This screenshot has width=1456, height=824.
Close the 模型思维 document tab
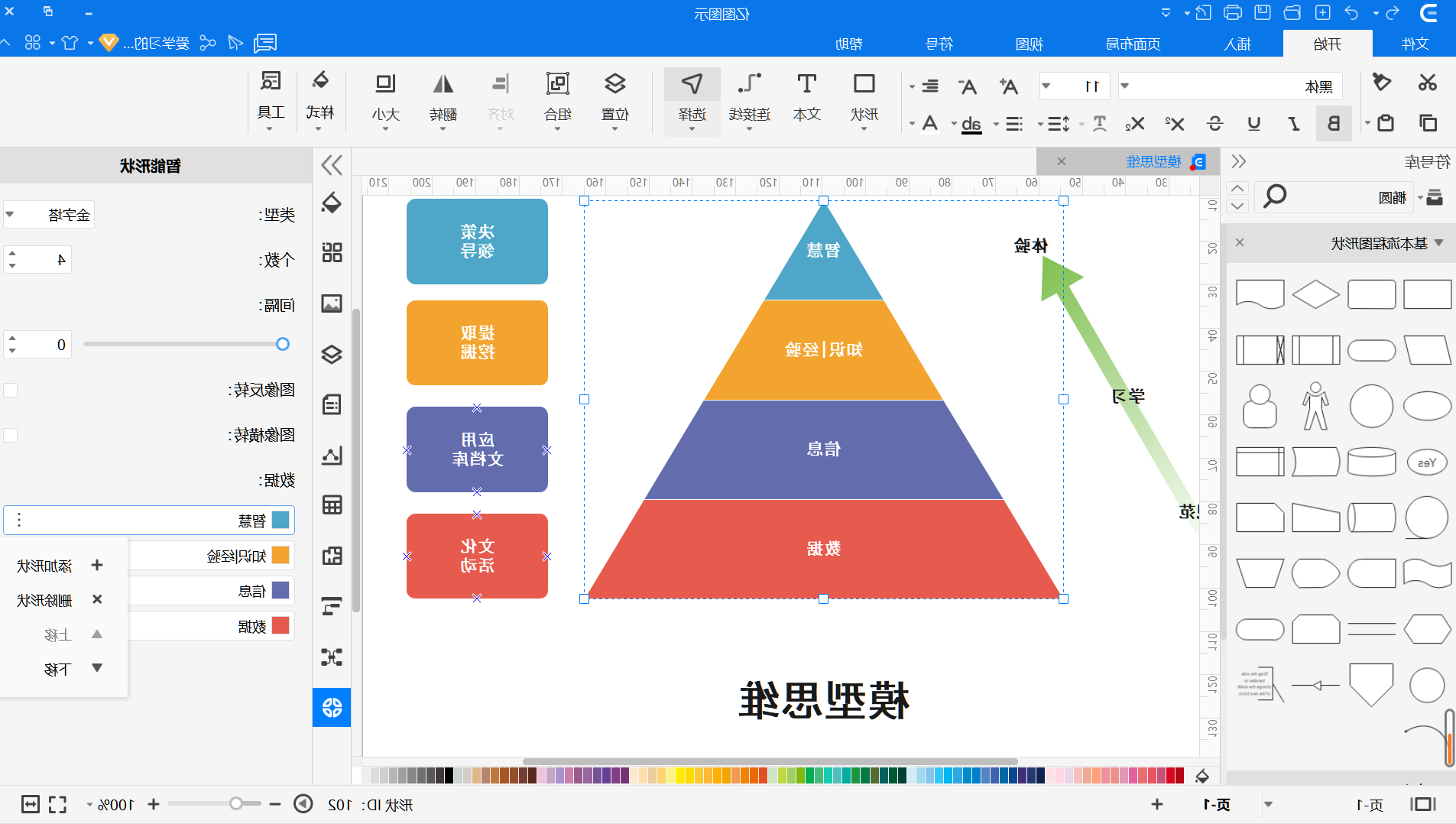coord(1062,161)
